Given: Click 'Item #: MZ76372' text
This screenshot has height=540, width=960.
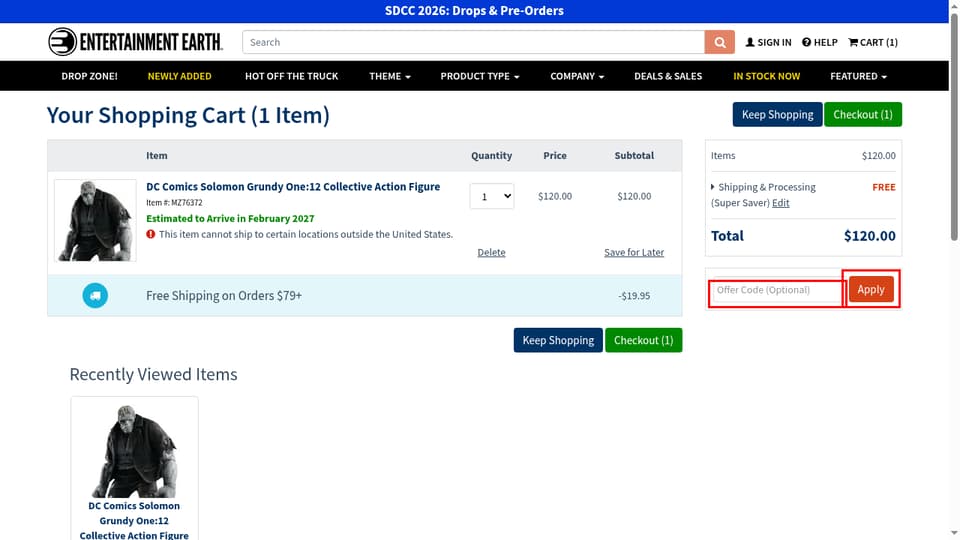Looking at the screenshot, I should click(x=174, y=203).
